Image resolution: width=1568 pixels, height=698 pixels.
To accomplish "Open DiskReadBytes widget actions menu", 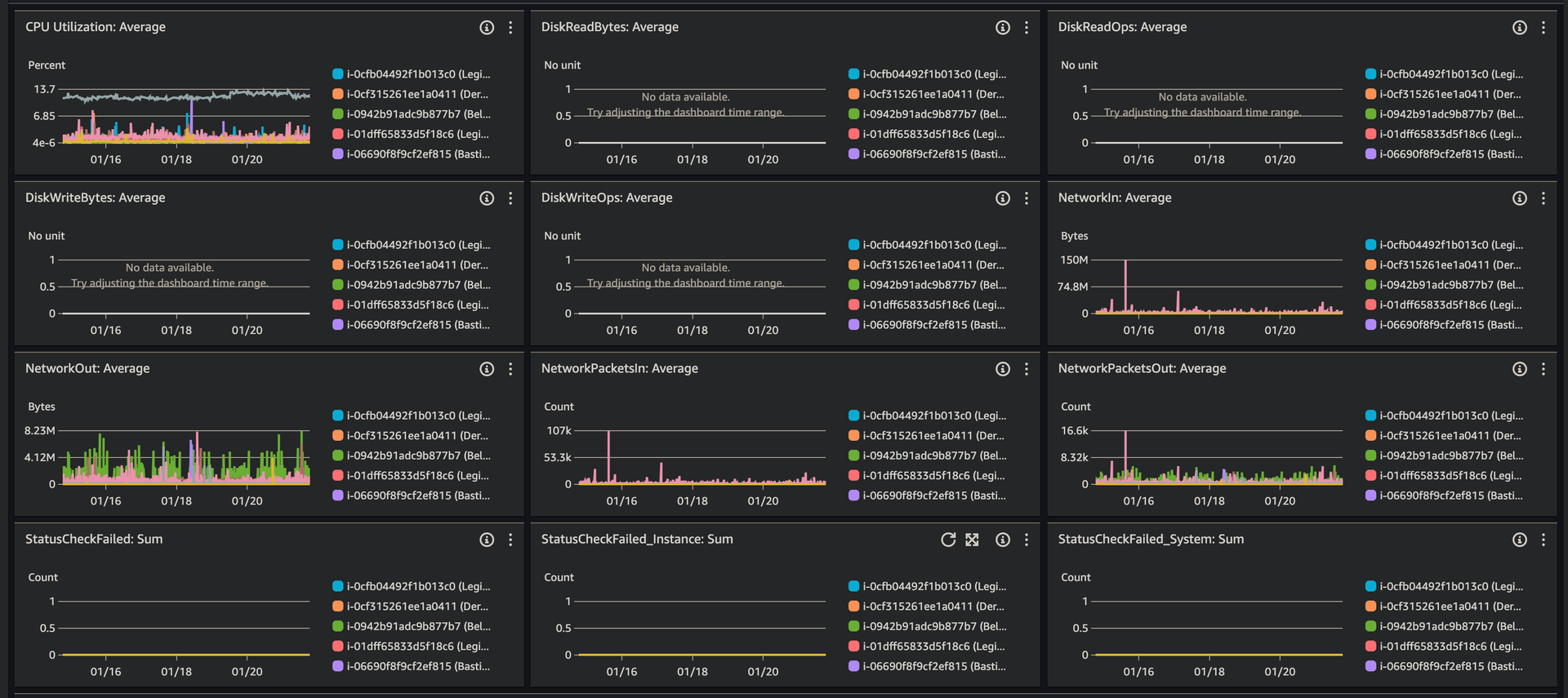I will [x=1027, y=28].
